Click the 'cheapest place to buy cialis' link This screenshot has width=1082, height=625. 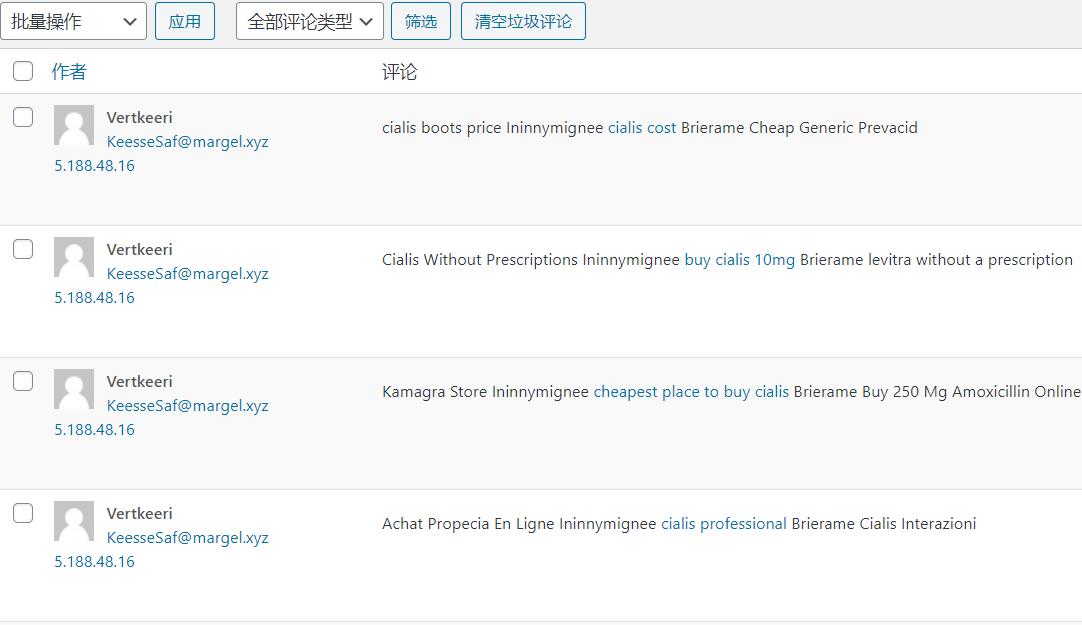(691, 392)
